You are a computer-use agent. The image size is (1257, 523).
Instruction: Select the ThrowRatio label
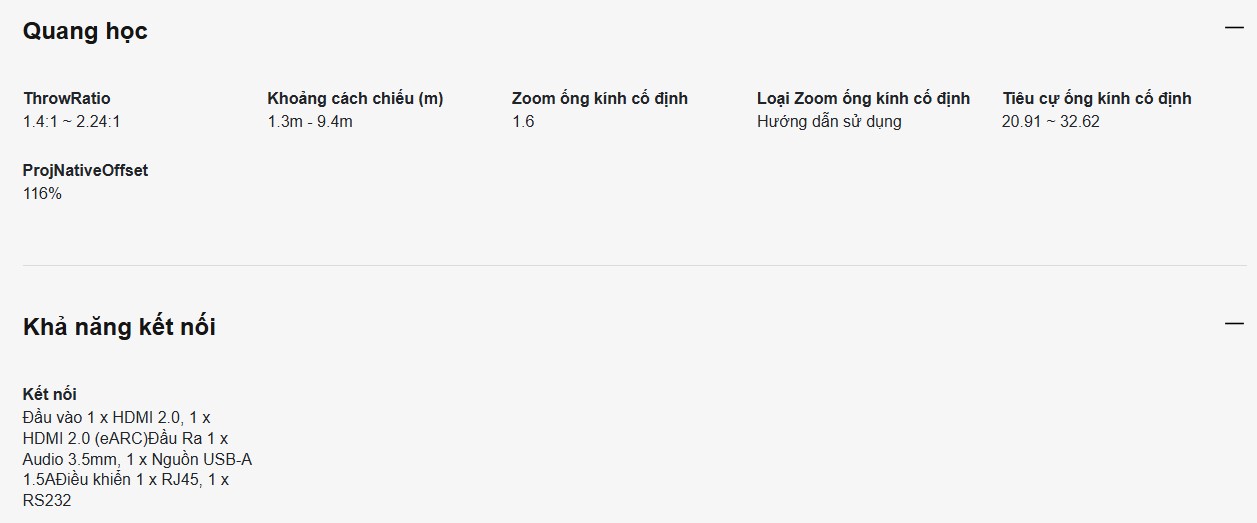point(67,98)
